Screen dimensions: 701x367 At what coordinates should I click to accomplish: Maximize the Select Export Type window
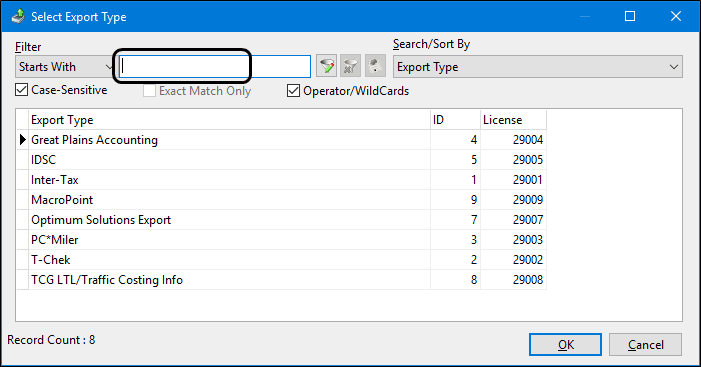point(630,17)
